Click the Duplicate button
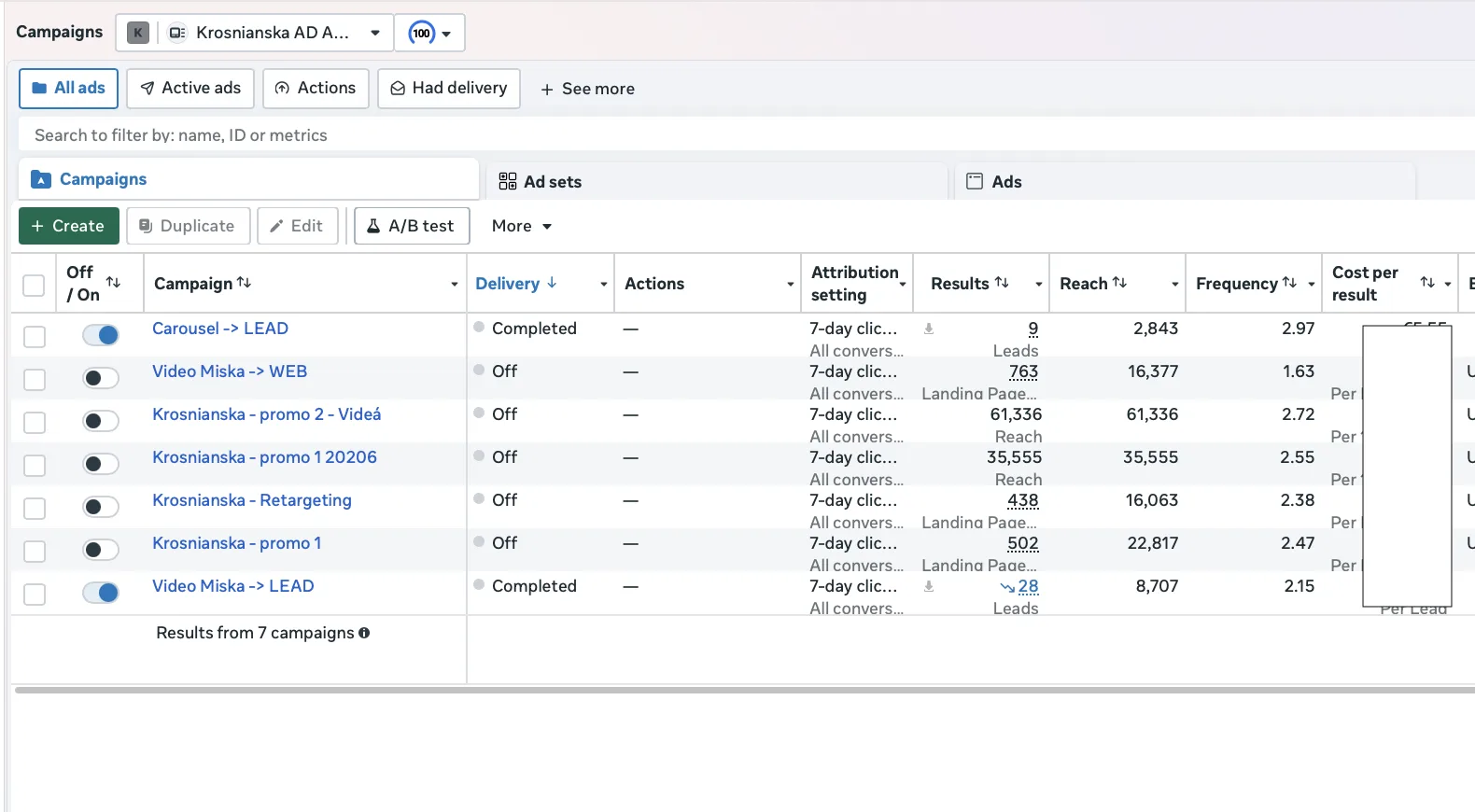The image size is (1475, 812). click(188, 226)
